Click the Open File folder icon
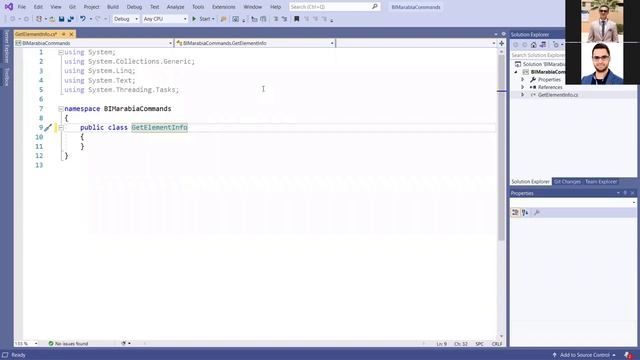 (x=52, y=19)
